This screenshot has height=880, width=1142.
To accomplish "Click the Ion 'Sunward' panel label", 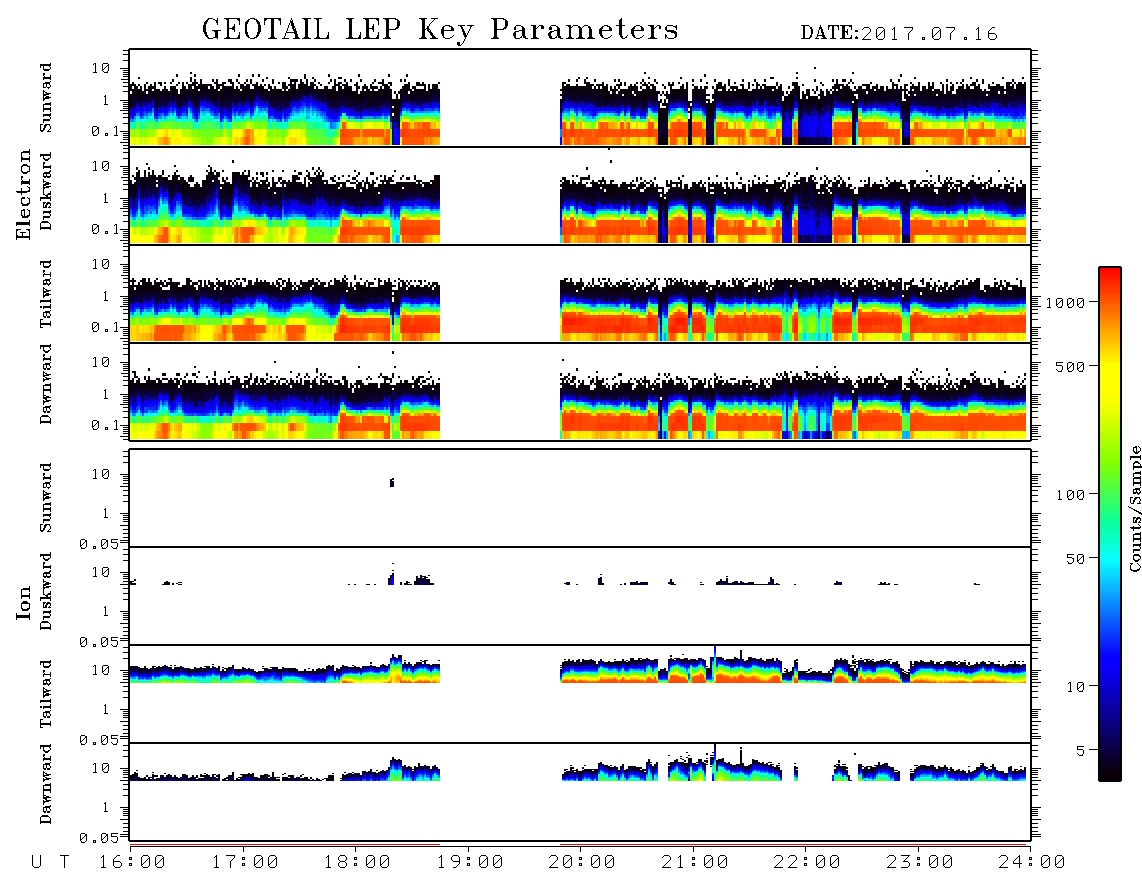I will (x=46, y=498).
